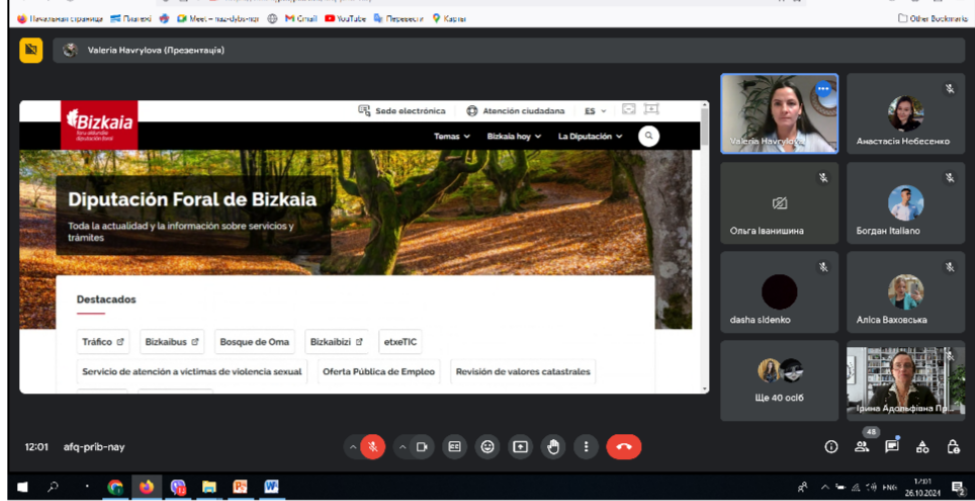Open ES language dropdown

pyautogui.click(x=595, y=111)
